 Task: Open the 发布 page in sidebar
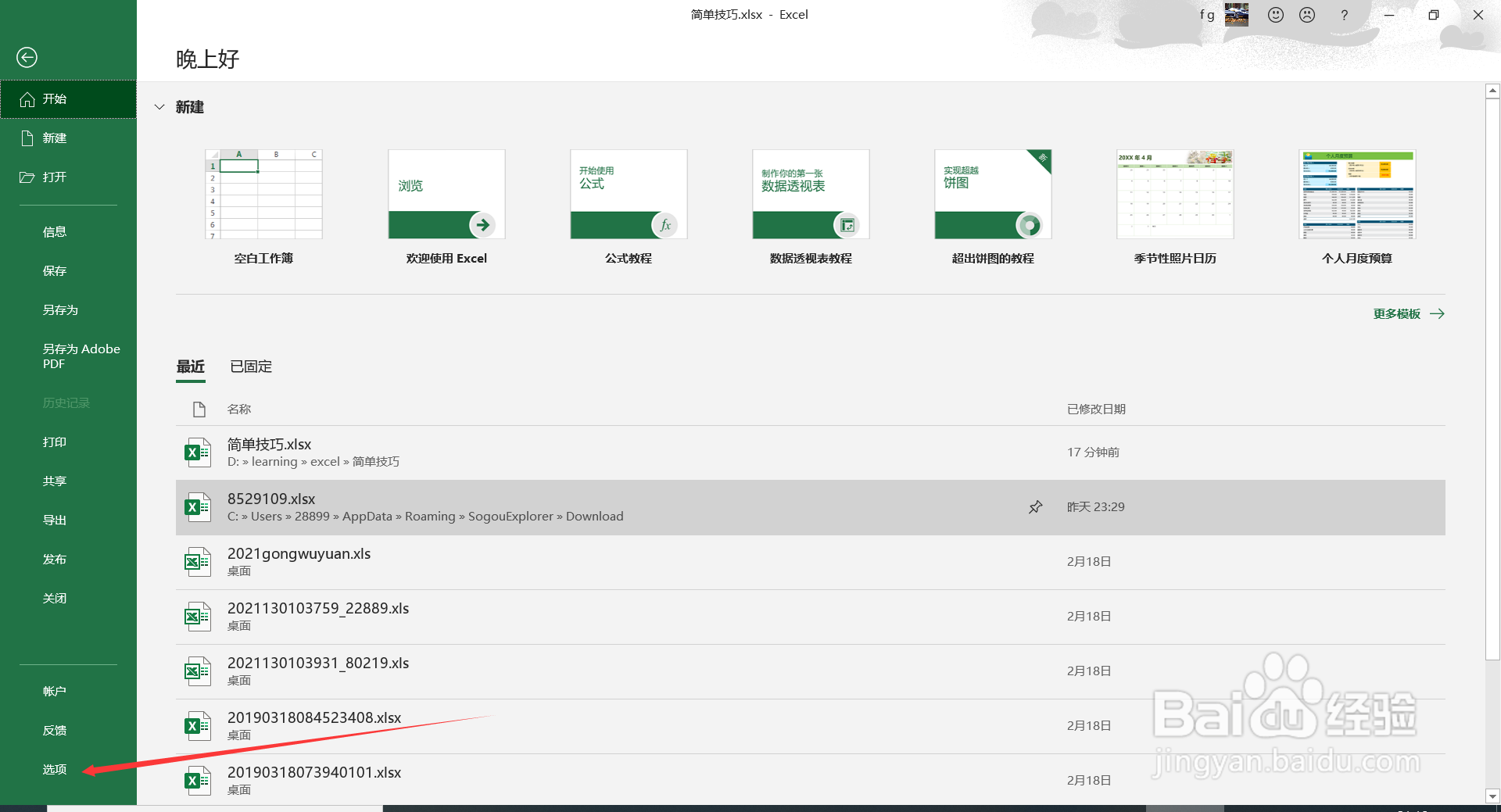pyautogui.click(x=68, y=560)
